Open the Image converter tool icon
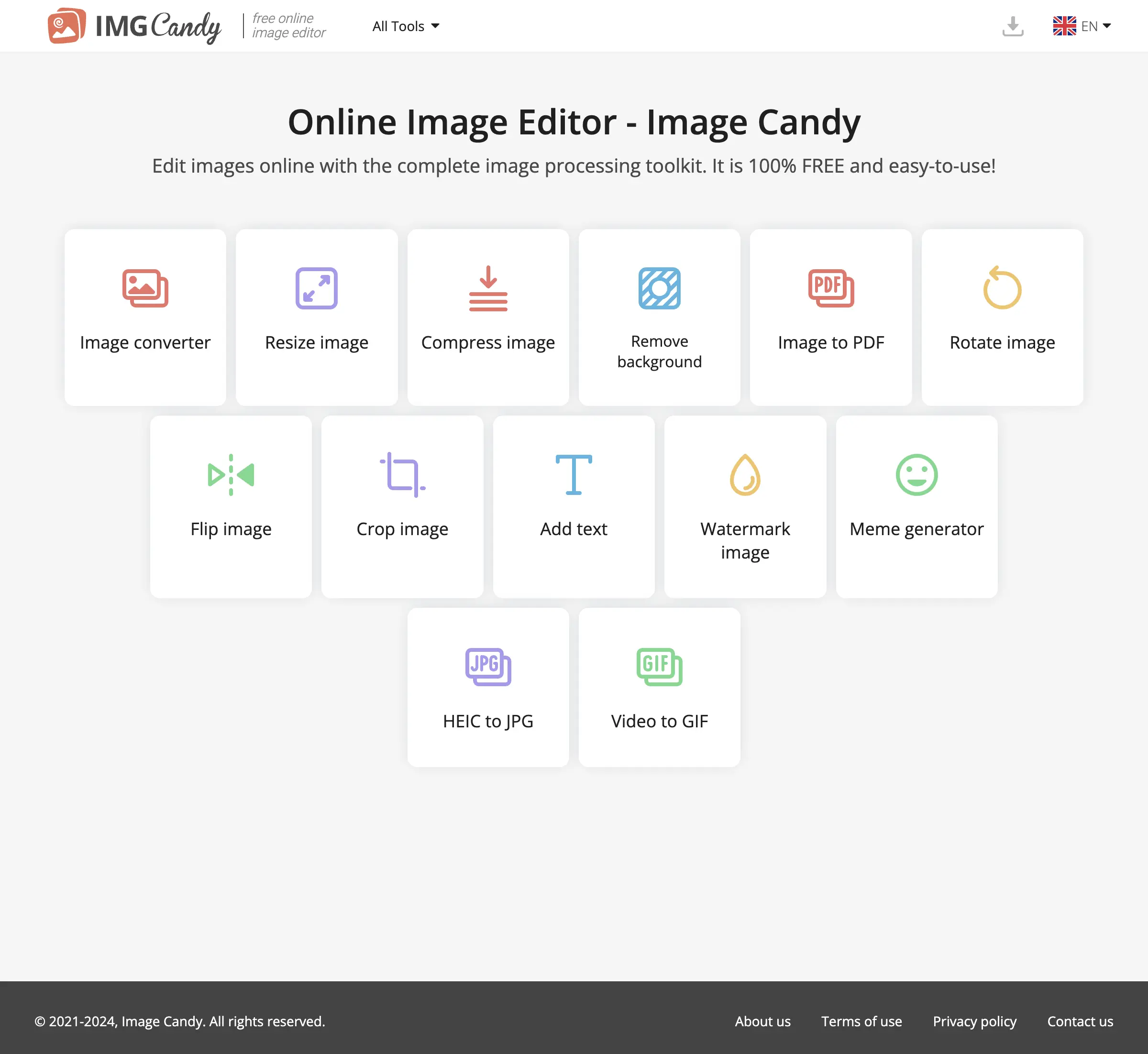 point(145,288)
